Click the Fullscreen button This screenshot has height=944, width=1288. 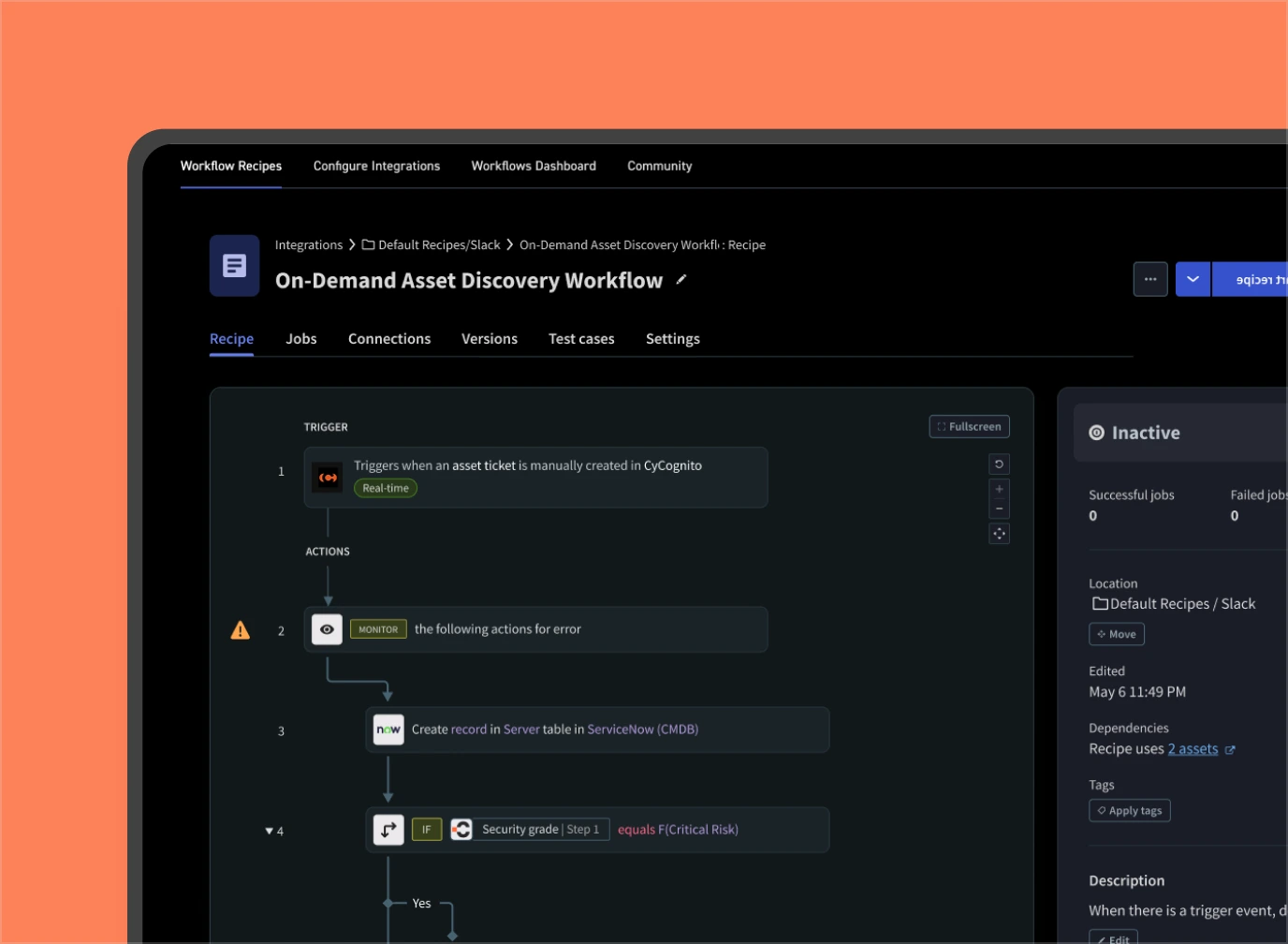point(969,427)
